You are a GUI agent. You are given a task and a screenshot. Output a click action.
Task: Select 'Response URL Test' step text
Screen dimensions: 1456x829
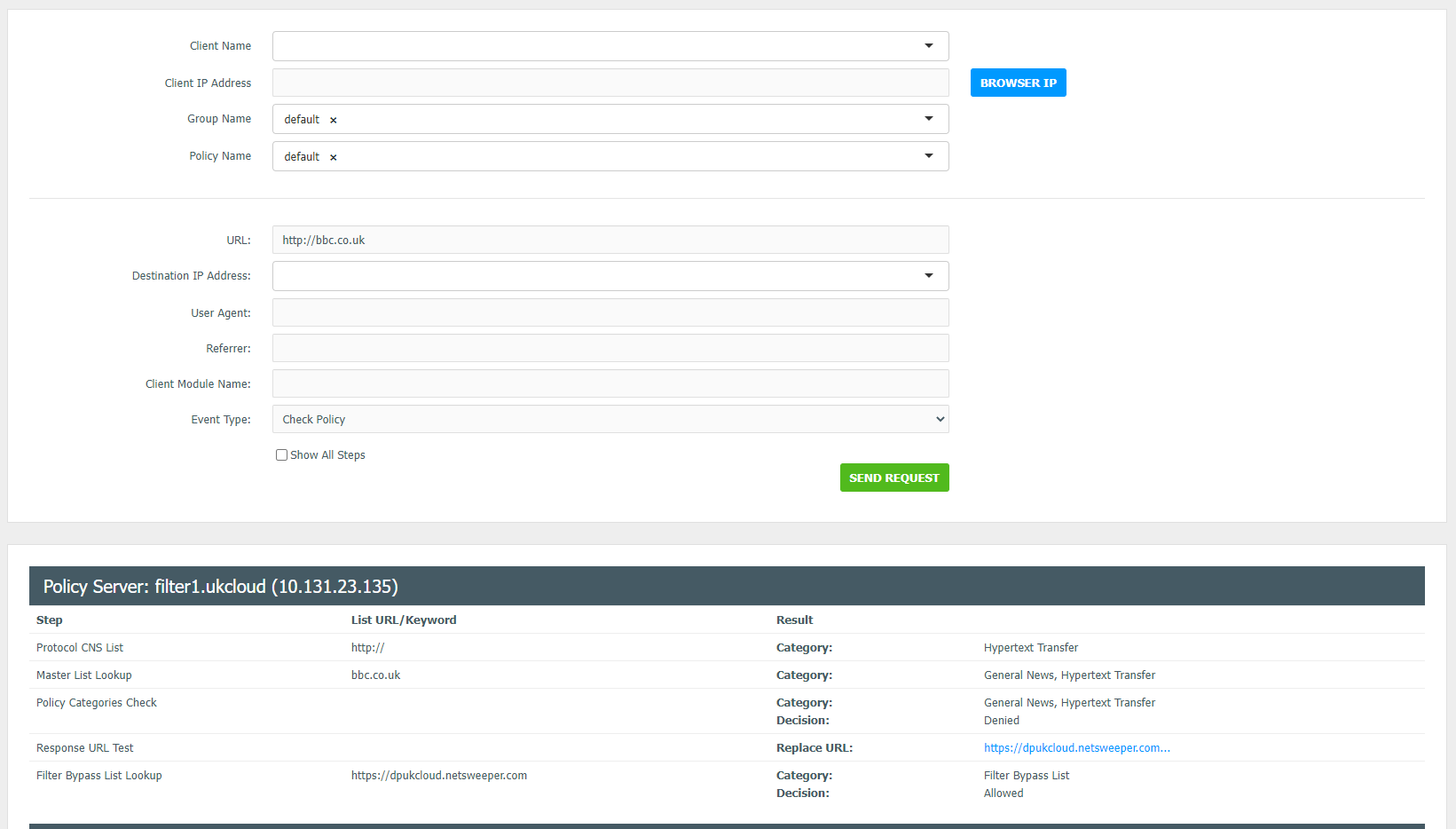click(85, 748)
